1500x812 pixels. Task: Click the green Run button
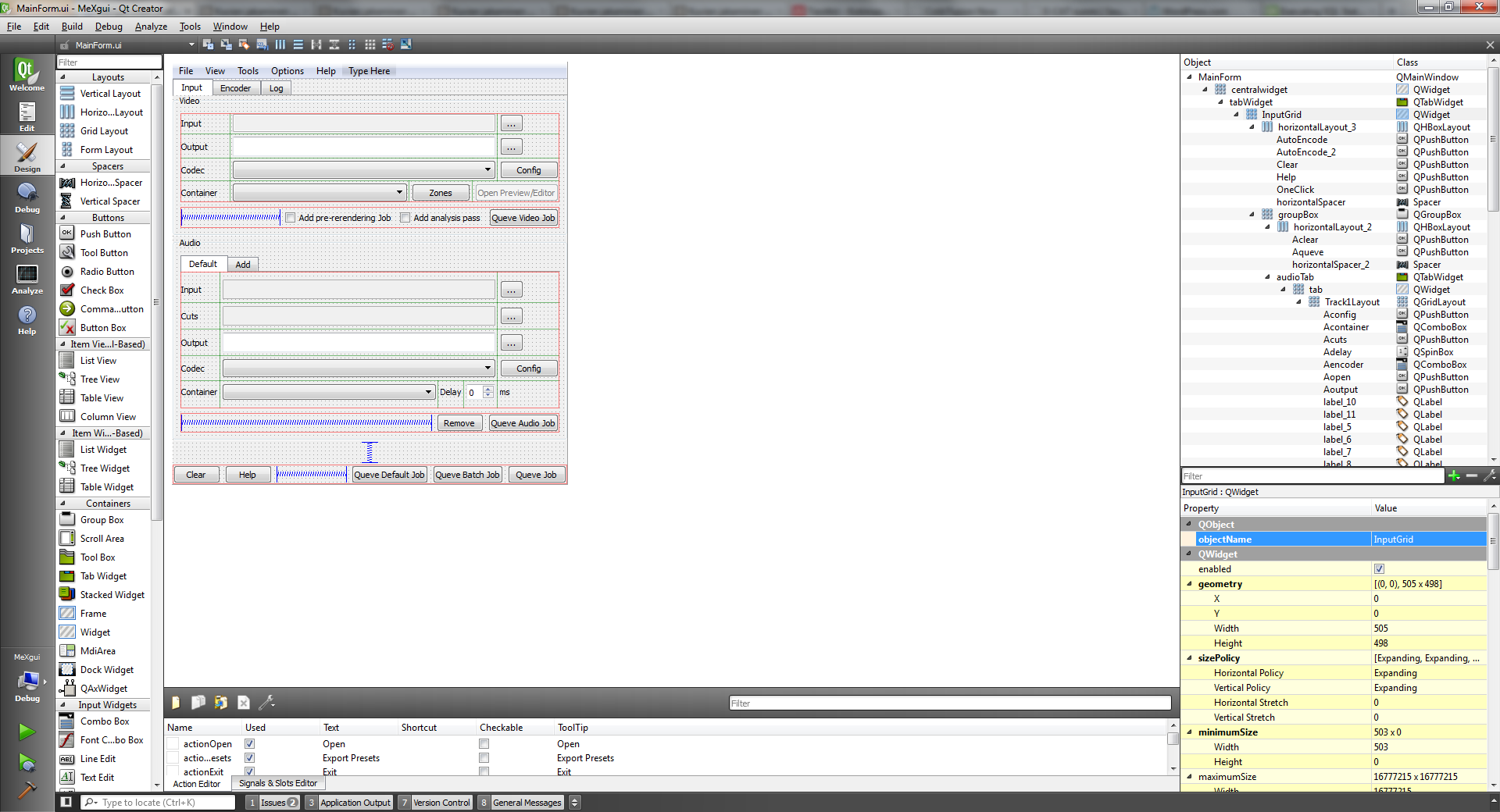(27, 732)
